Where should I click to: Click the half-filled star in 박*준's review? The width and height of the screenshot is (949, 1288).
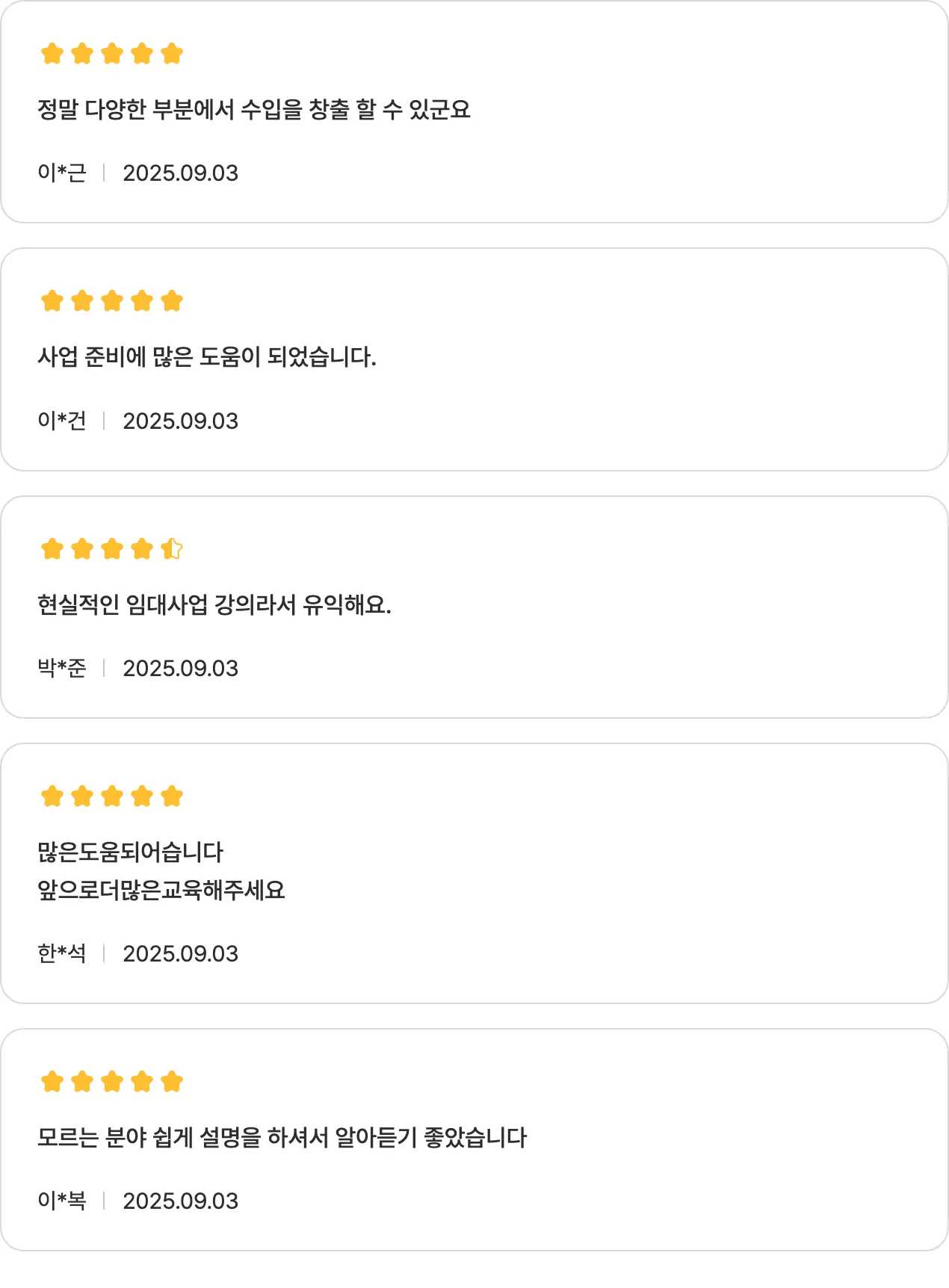coord(172,549)
